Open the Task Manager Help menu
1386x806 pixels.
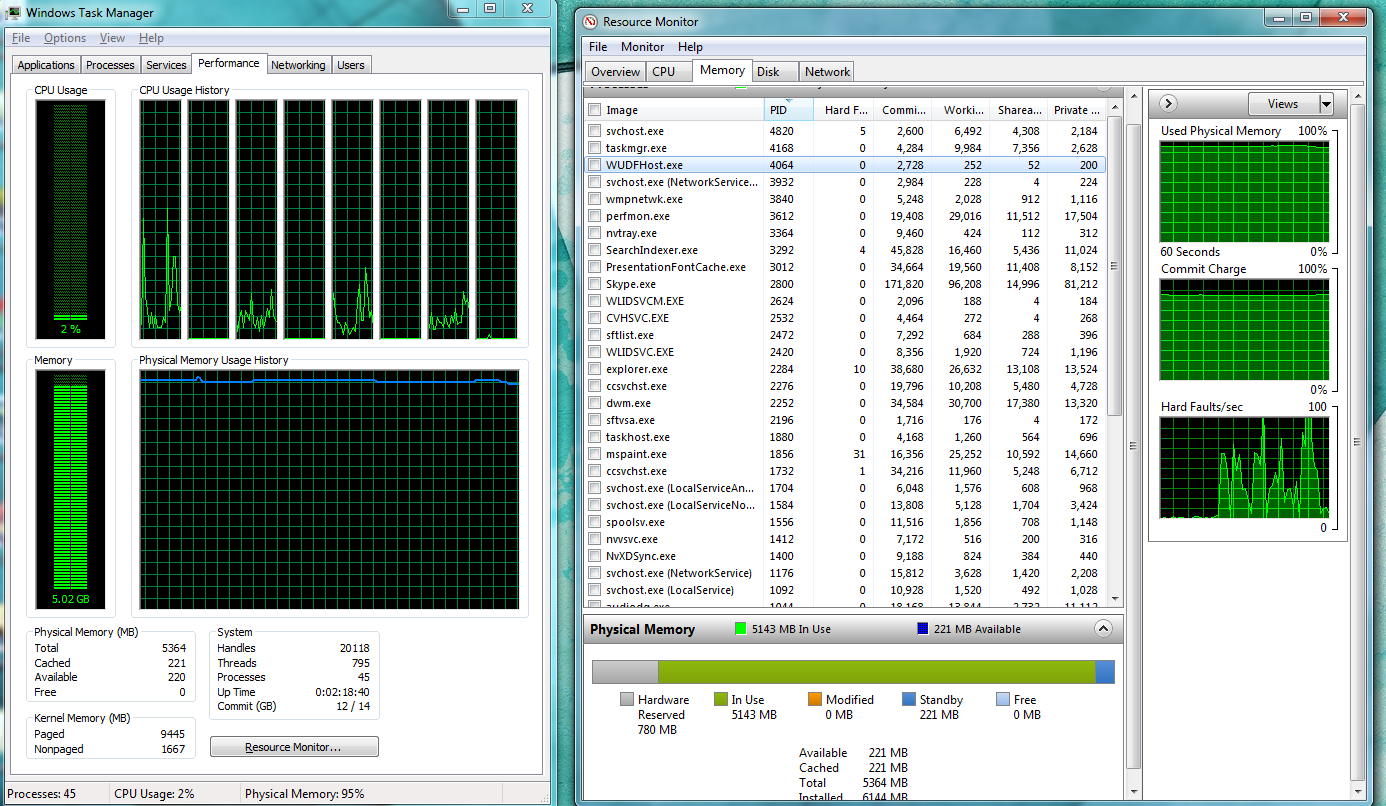pyautogui.click(x=151, y=38)
